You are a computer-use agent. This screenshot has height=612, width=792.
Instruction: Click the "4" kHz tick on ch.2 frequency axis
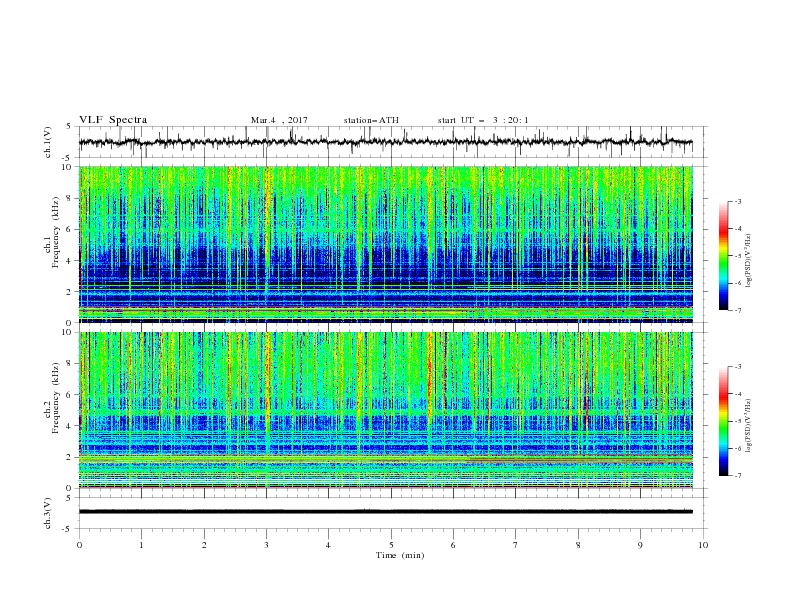[x=70, y=426]
